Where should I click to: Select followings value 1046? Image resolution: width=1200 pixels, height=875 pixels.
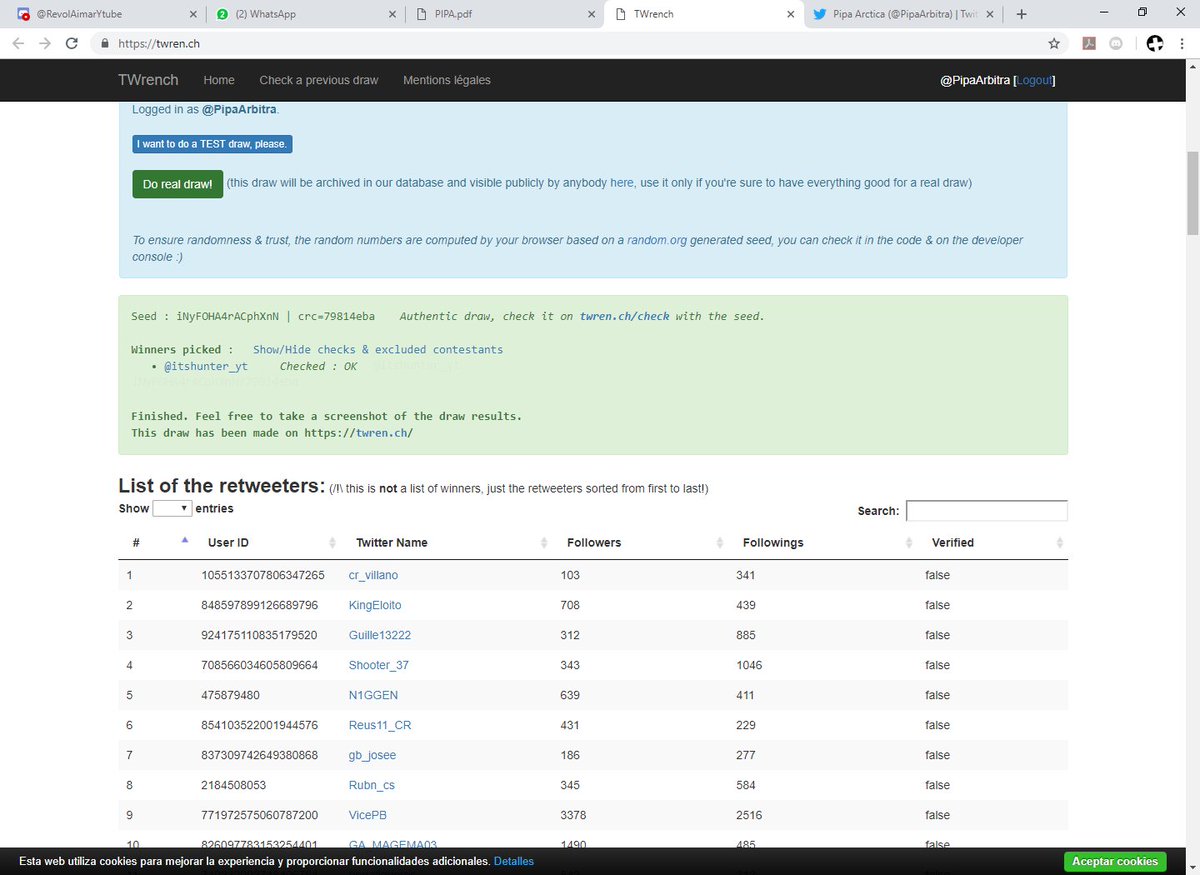tap(749, 665)
